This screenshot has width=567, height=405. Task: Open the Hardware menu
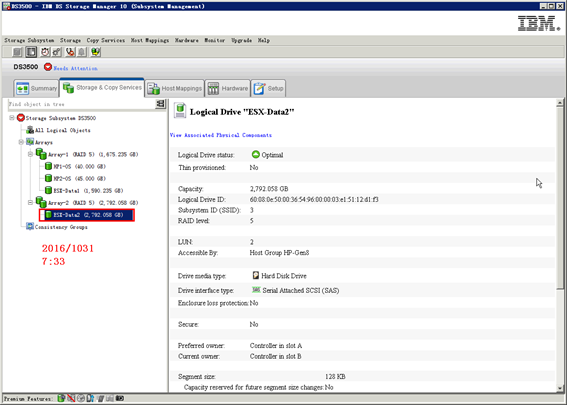click(187, 40)
